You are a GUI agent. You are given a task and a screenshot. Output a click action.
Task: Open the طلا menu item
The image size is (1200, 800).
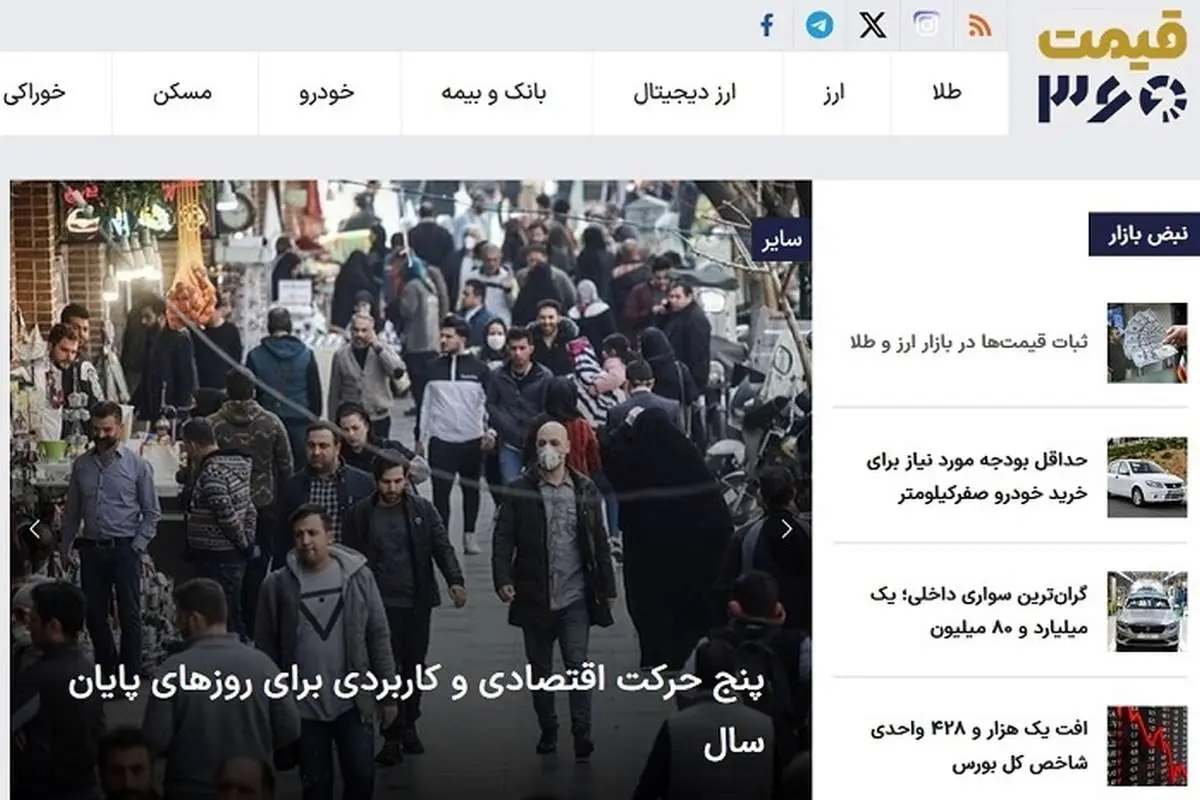[x=946, y=93]
